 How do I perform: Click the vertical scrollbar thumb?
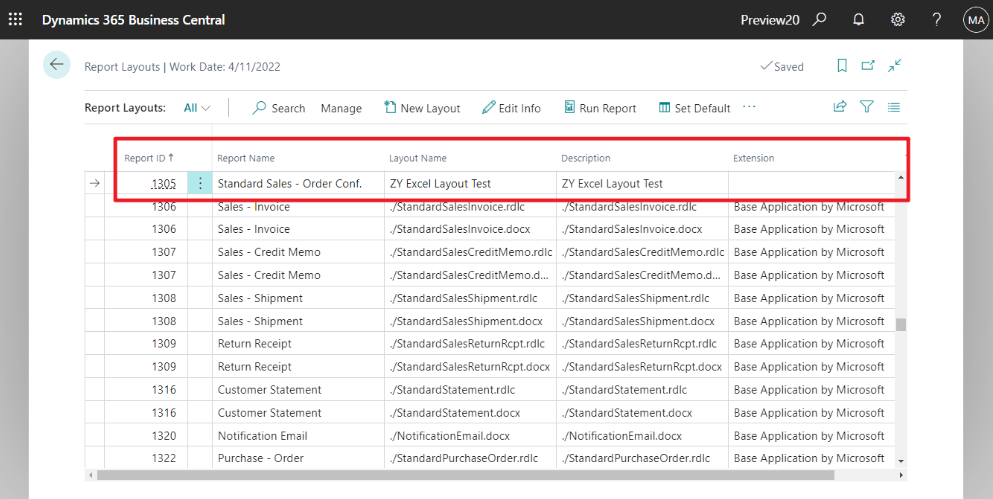pyautogui.click(x=901, y=324)
